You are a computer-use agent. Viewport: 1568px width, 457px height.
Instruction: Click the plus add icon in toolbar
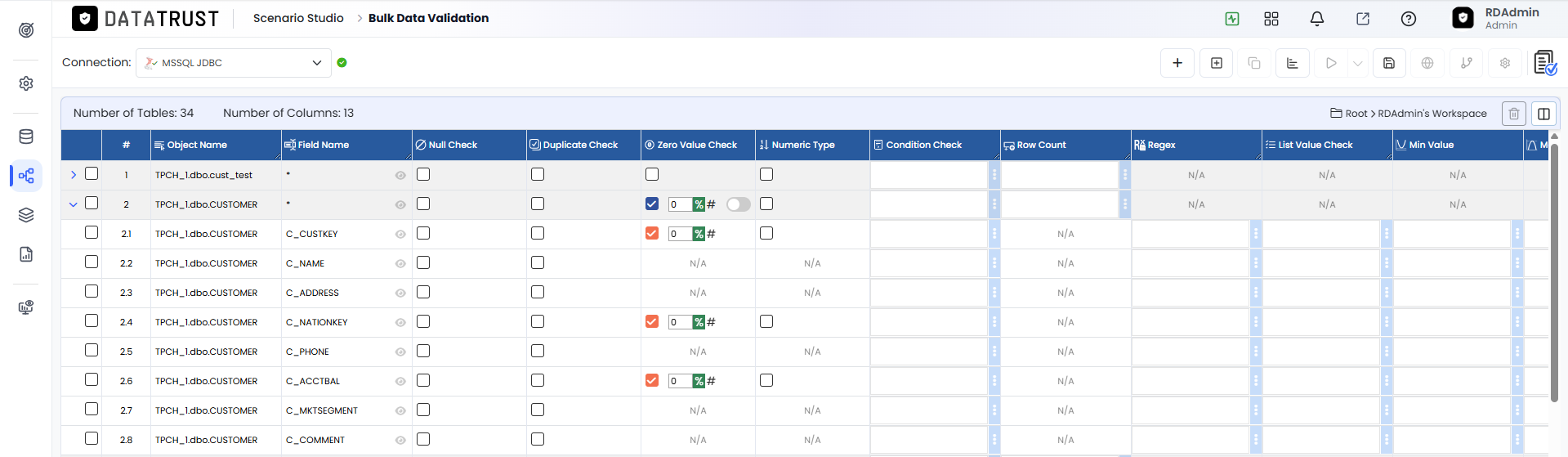1177,63
